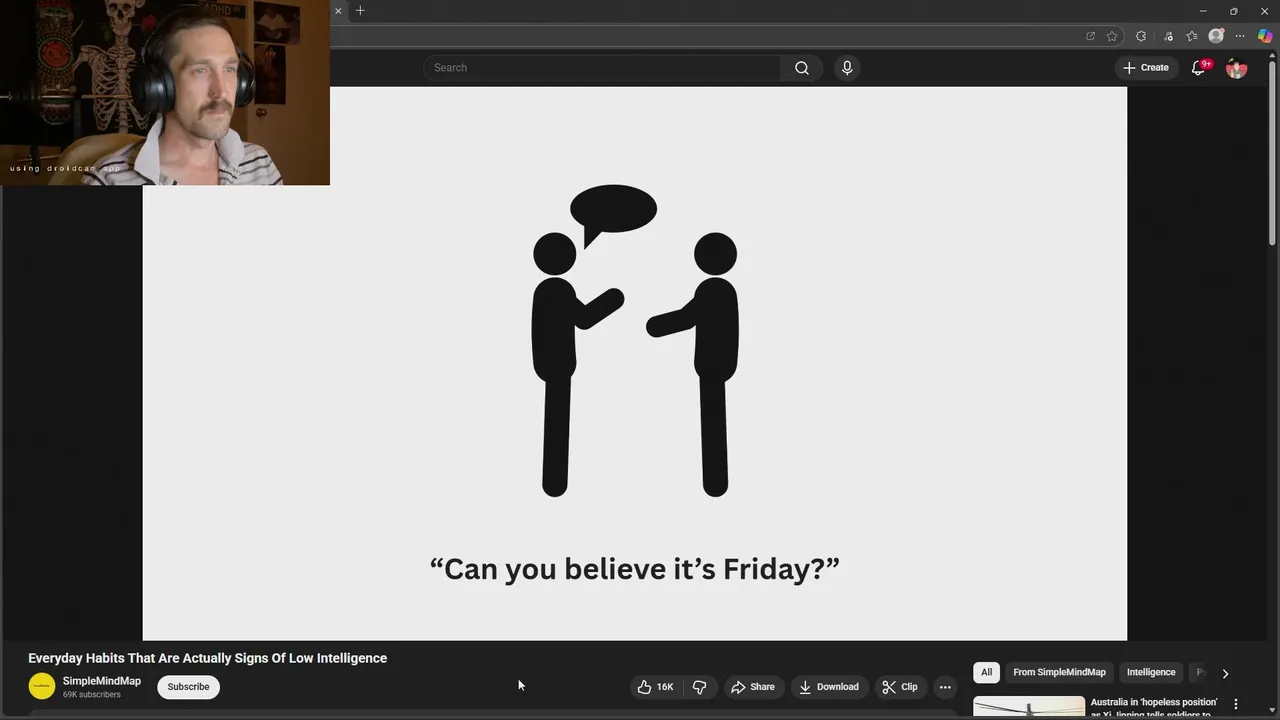
Task: Open the media control toolbar icon
Action: (1167, 36)
